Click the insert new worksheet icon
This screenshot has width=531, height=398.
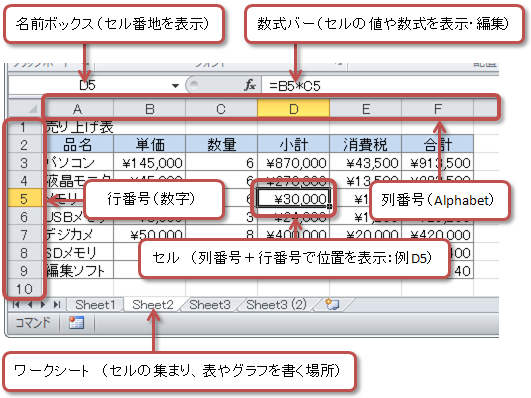[332, 304]
